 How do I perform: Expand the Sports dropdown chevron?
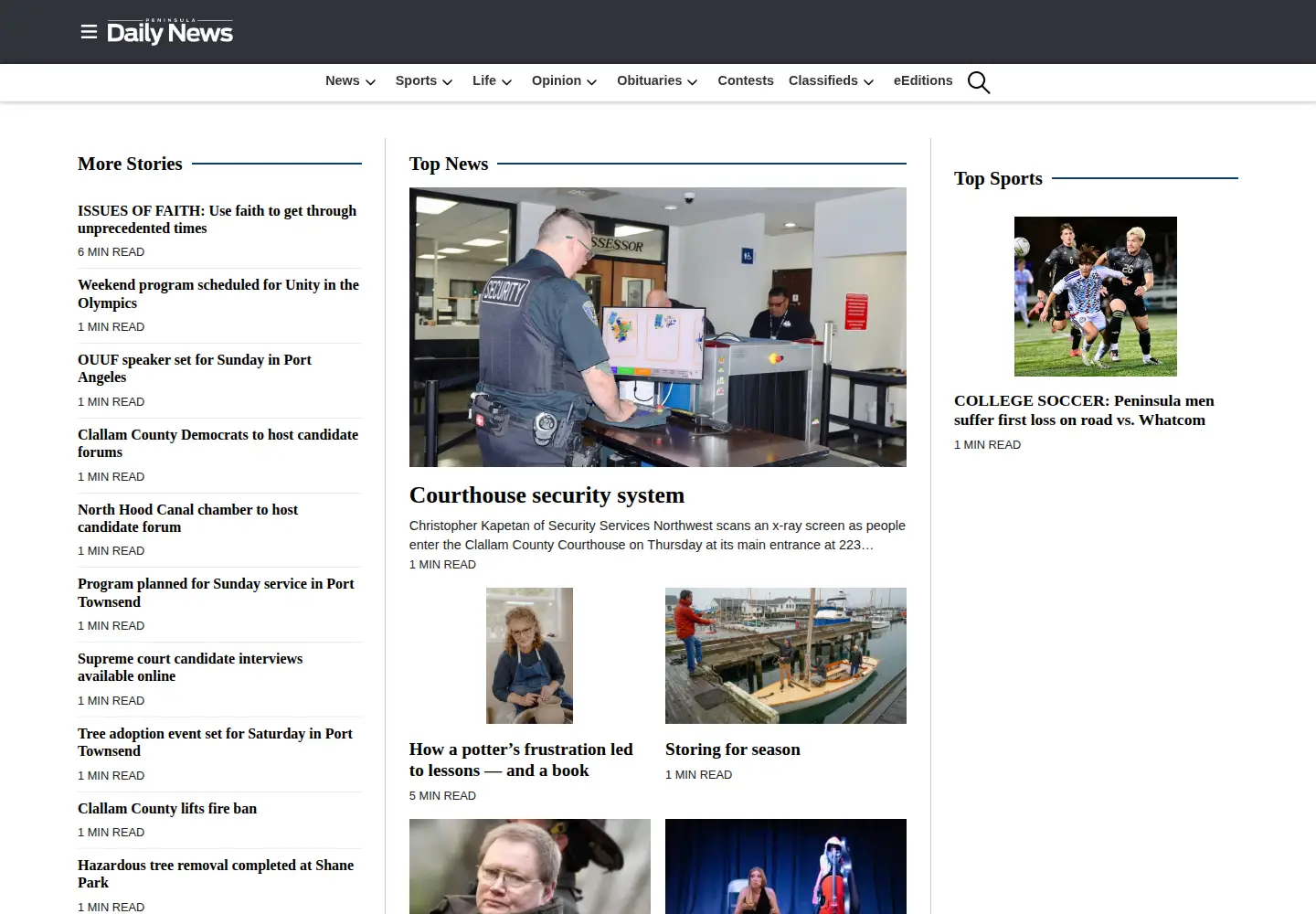click(x=448, y=82)
